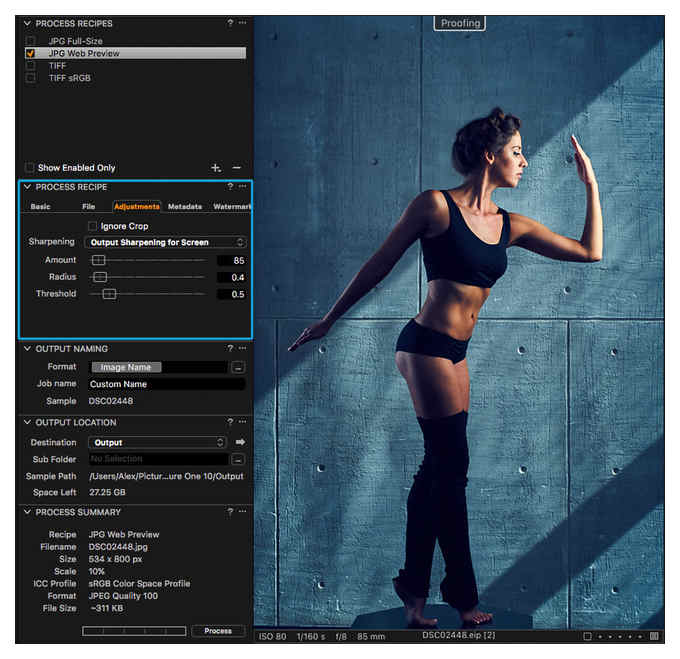680x659 pixels.
Task: Enable the TIFF sRGB recipe checkbox
Action: pyautogui.click(x=30, y=78)
